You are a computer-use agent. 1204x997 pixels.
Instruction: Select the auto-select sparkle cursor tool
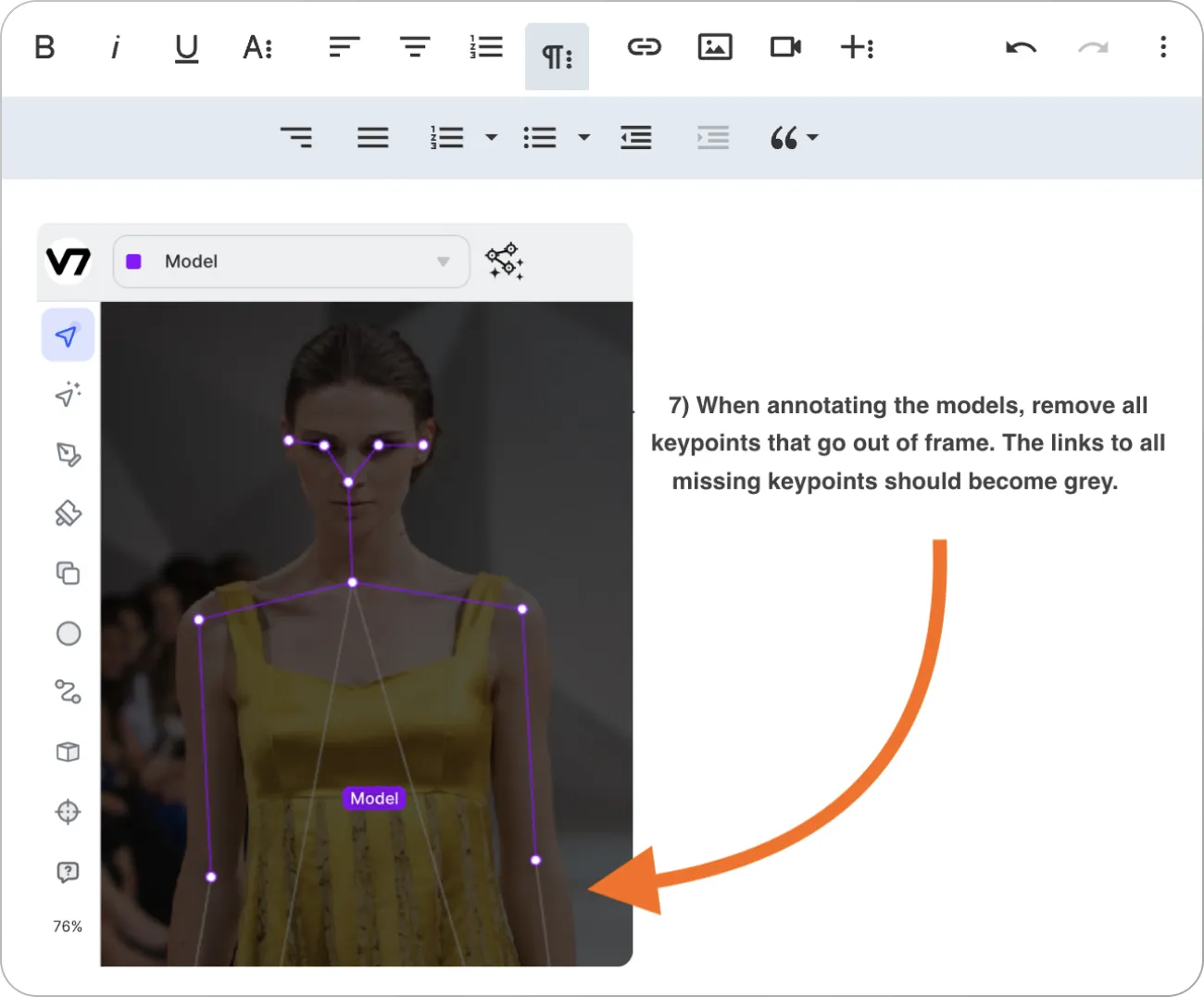[68, 395]
